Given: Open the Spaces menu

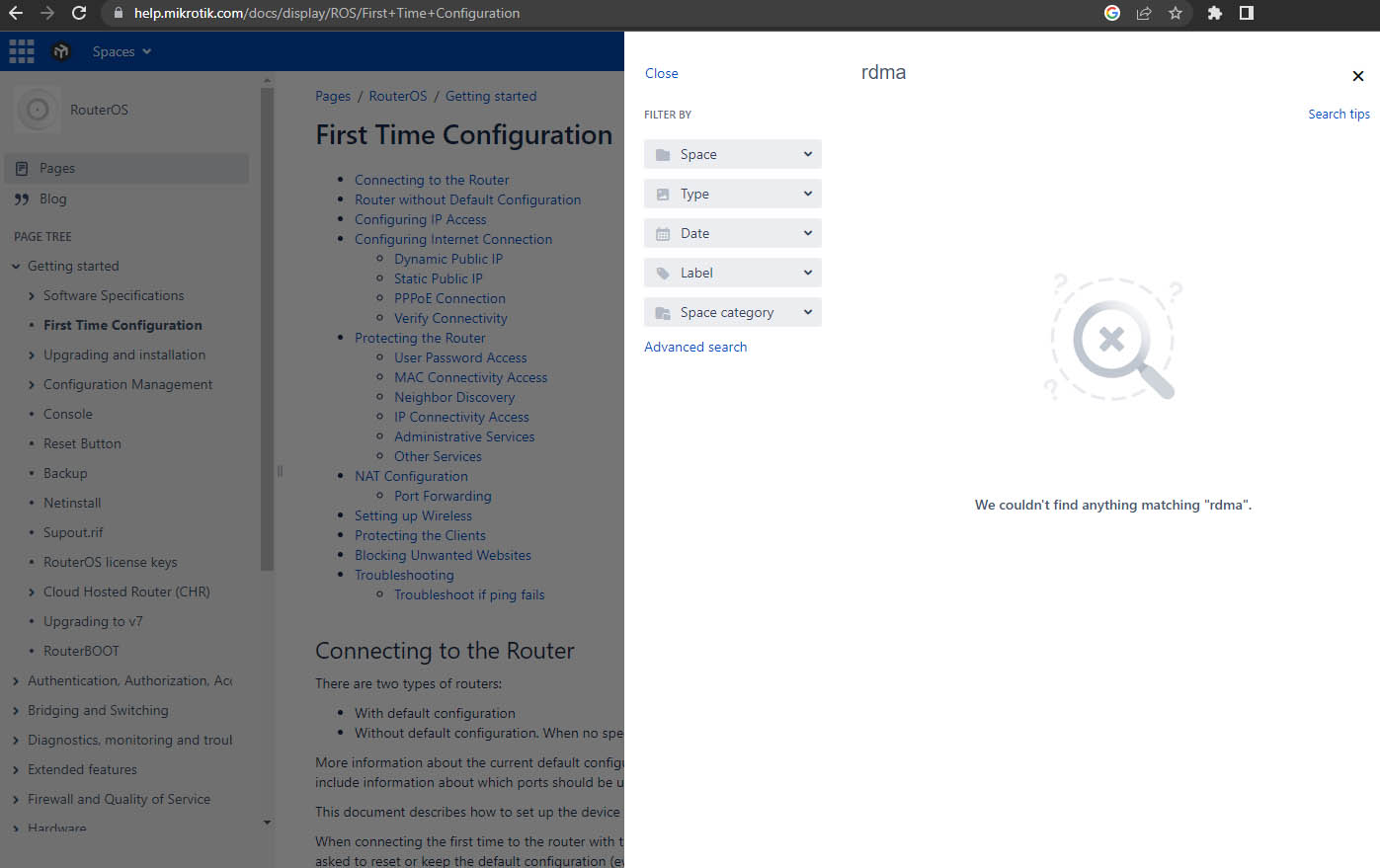Looking at the screenshot, I should [x=122, y=51].
